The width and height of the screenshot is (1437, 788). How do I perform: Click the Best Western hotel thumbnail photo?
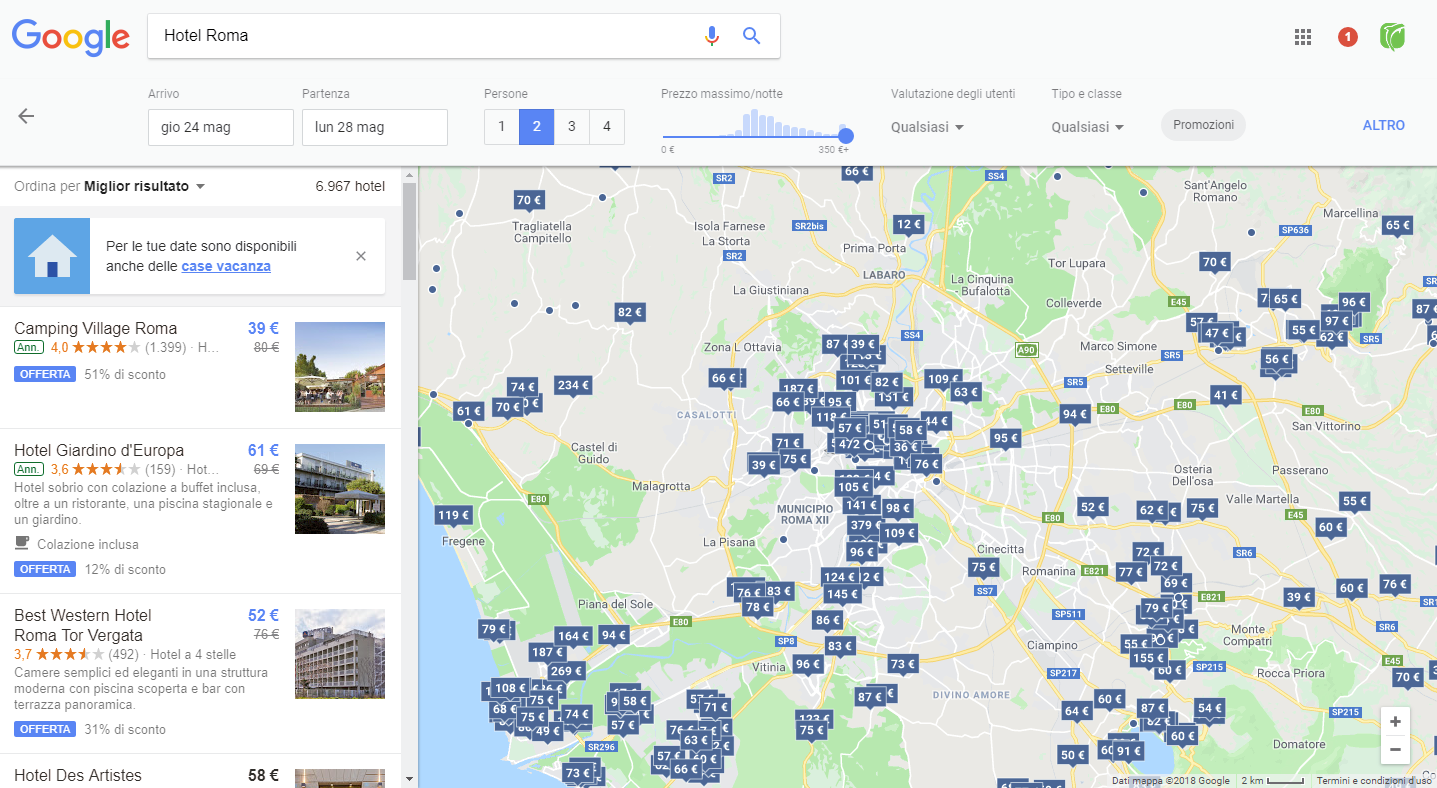tap(340, 654)
